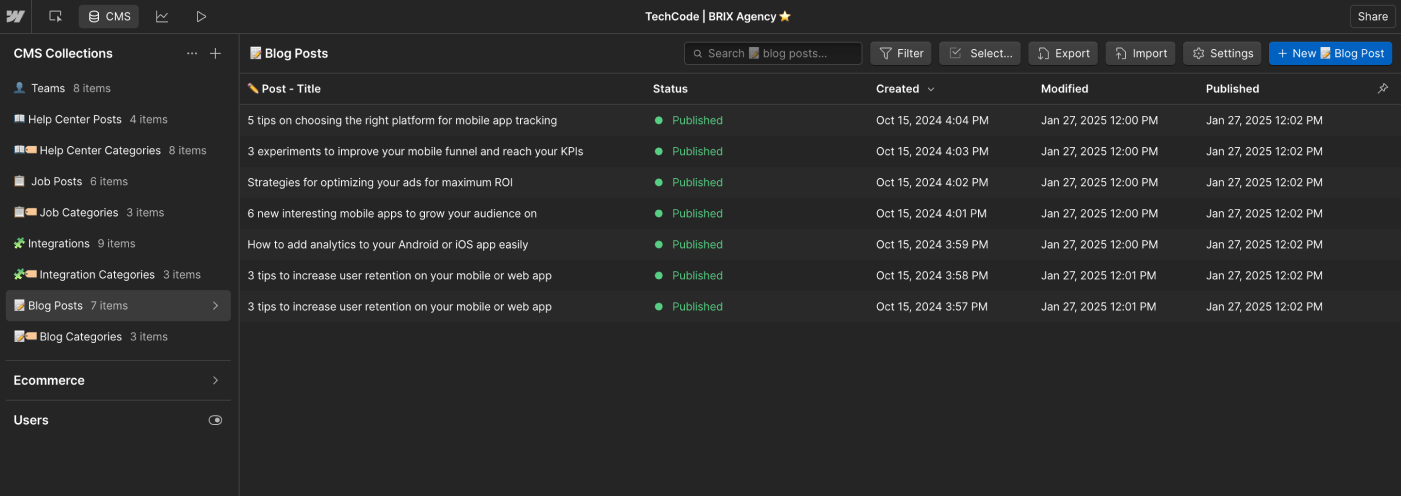The image size is (1401, 496).
Task: Click the Published status of Strategies post
Action: click(688, 182)
